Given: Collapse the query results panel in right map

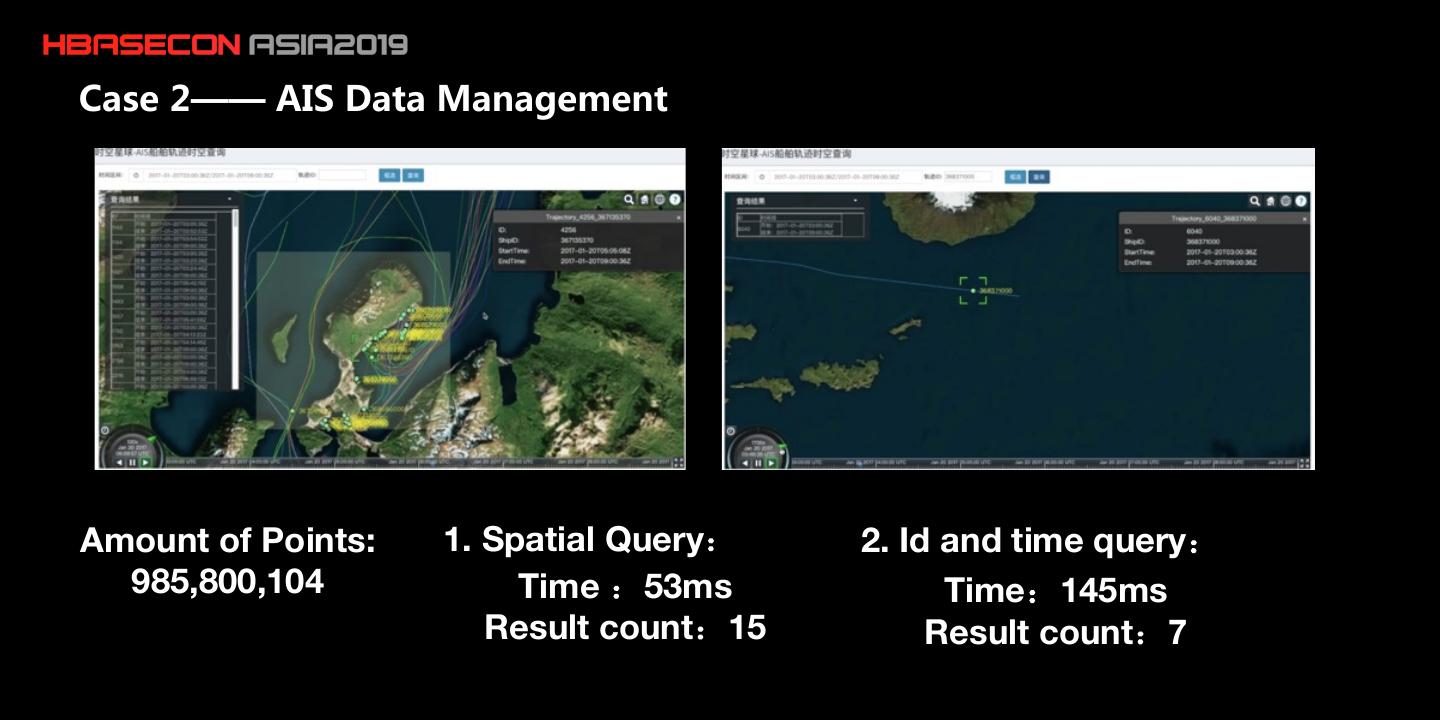Looking at the screenshot, I should click(856, 201).
